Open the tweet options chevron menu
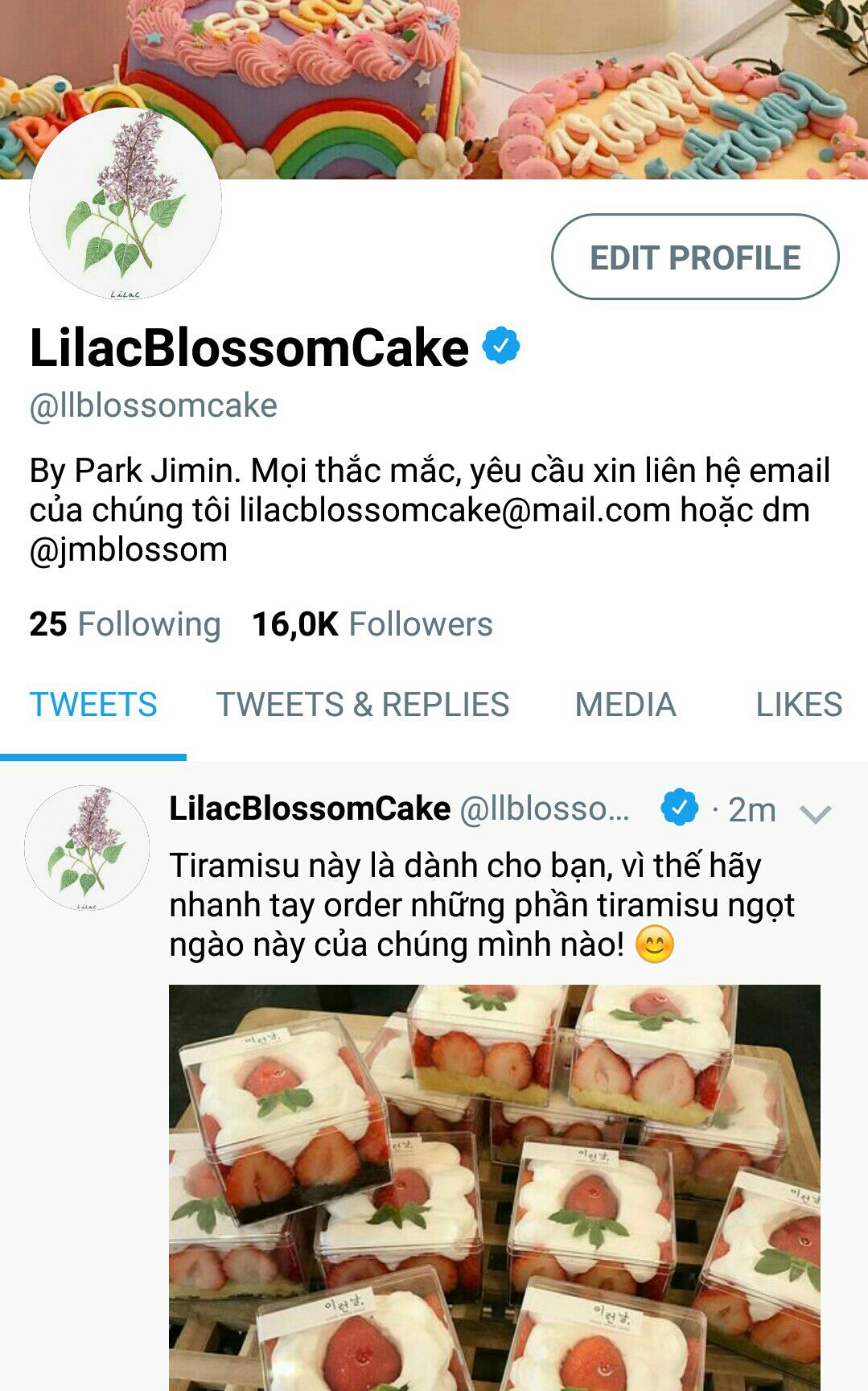This screenshot has height=1391, width=868. (815, 813)
